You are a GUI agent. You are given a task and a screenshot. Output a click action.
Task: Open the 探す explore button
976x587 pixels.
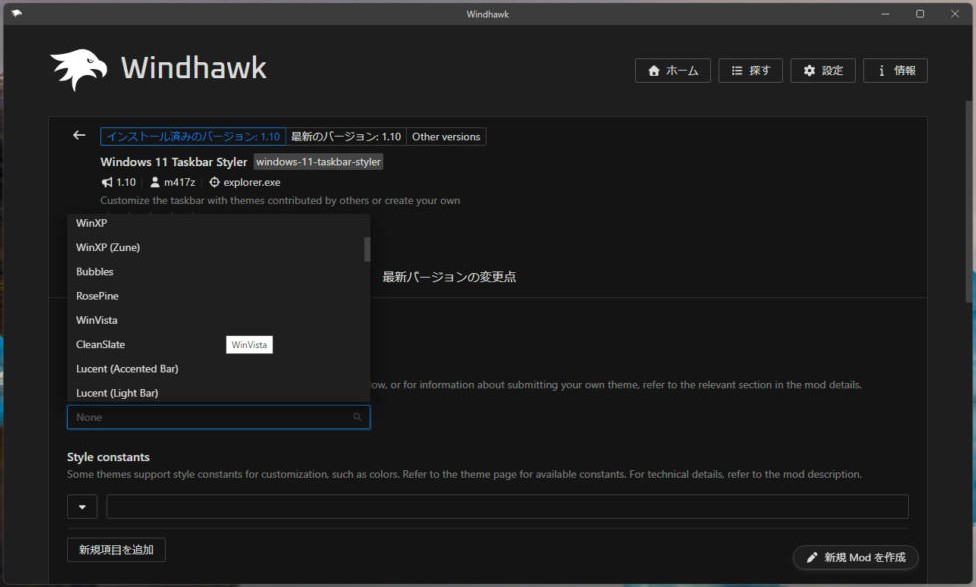750,70
